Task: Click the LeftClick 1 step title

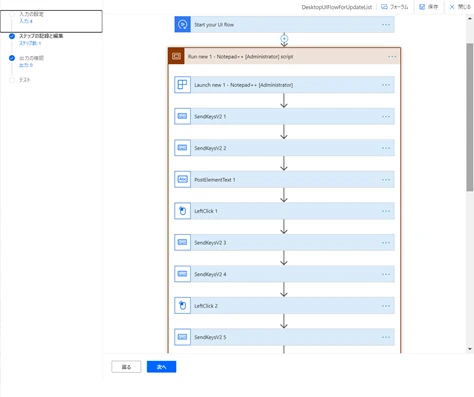Action: (x=206, y=211)
